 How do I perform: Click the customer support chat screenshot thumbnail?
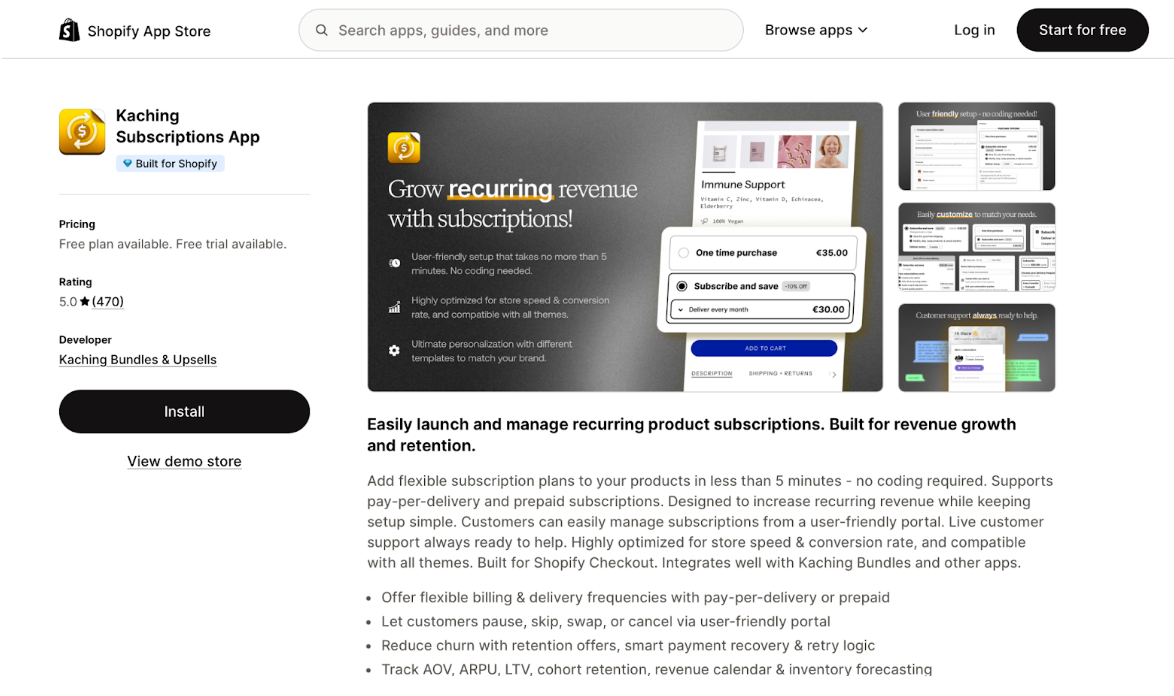975,347
